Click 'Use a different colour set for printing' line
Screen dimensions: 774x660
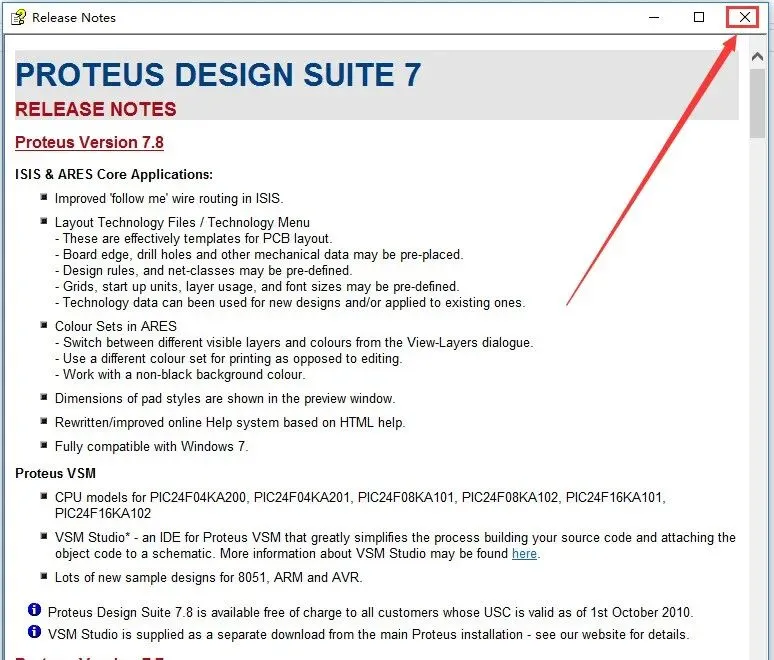coord(229,358)
